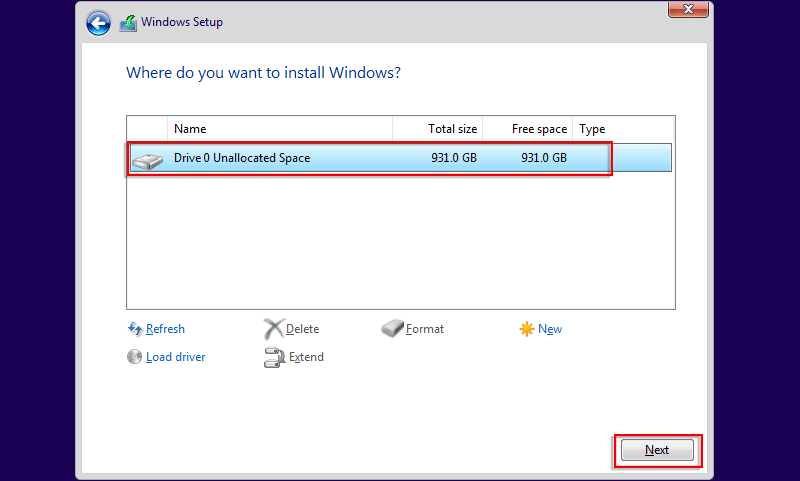The width and height of the screenshot is (800, 481).
Task: Click the hard drive icon for Drive 0
Action: [x=147, y=159]
